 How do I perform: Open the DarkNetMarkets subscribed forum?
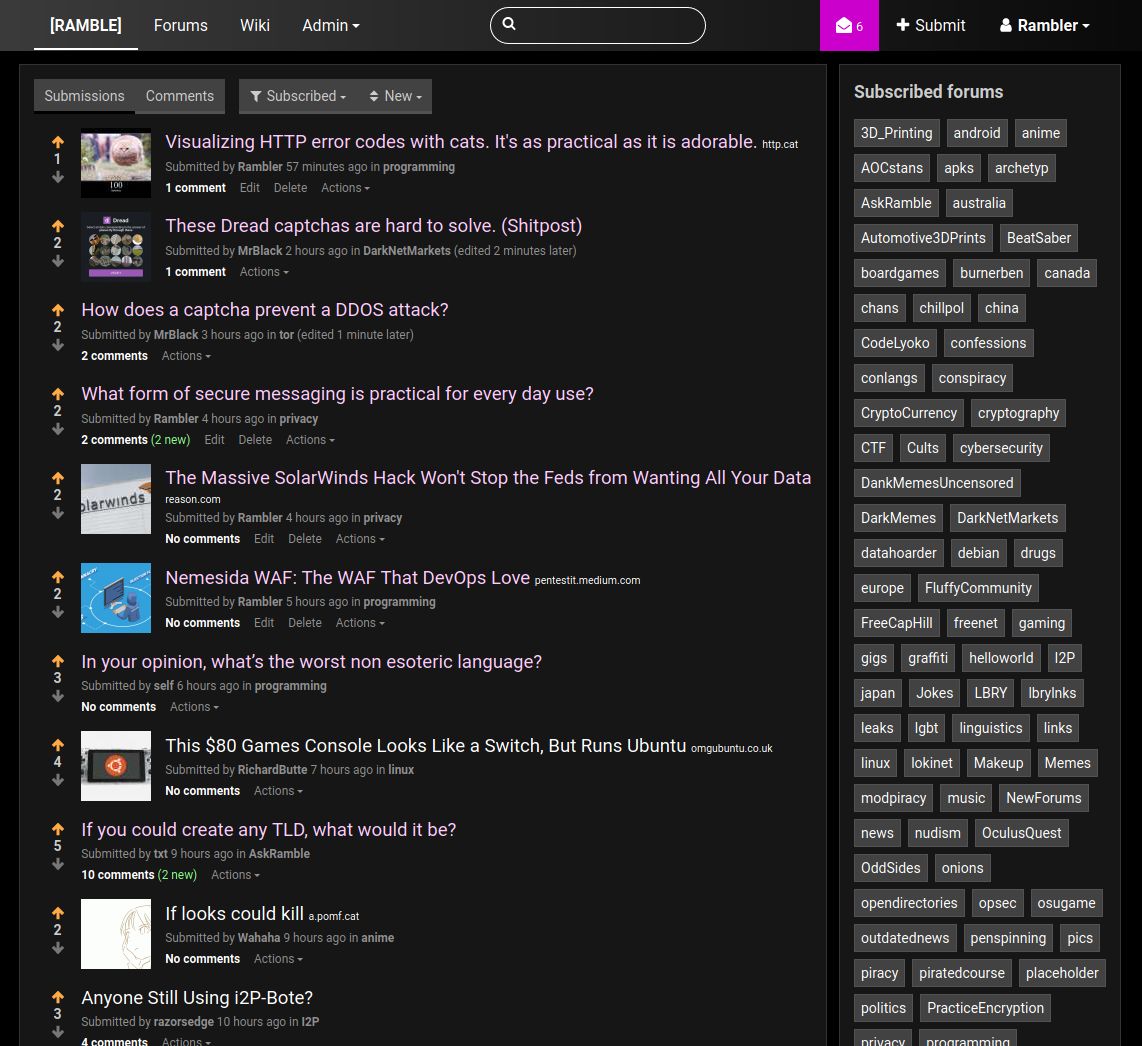[1007, 518]
